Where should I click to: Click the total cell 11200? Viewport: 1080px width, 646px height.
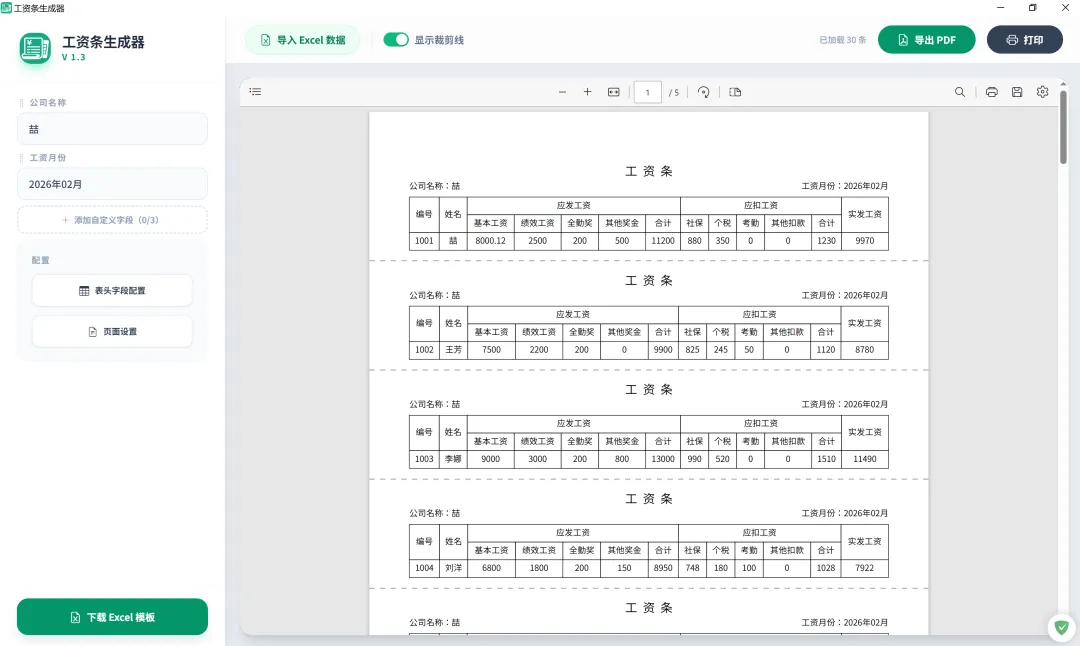click(x=663, y=241)
